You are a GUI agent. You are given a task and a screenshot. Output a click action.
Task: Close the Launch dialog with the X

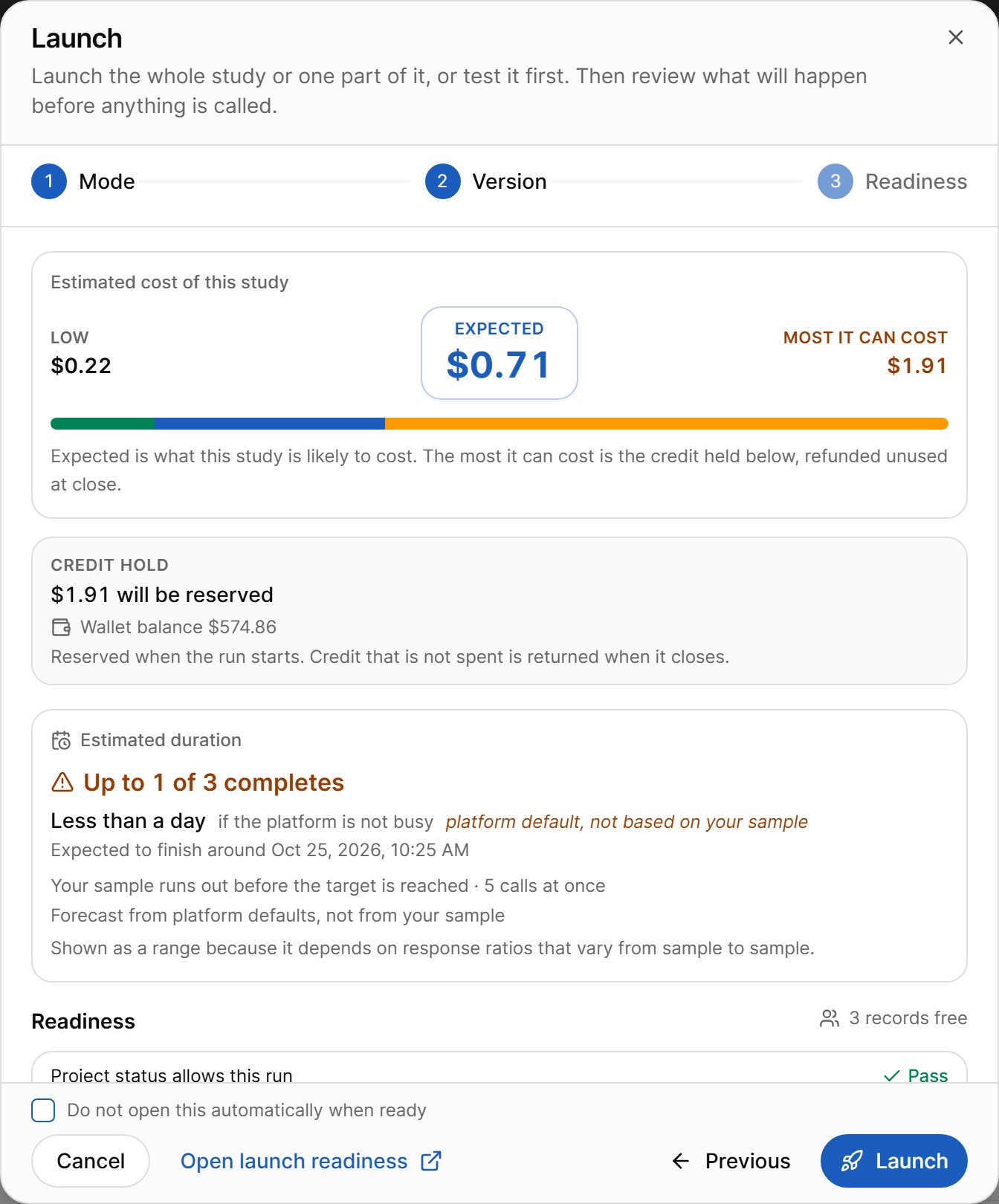956,37
